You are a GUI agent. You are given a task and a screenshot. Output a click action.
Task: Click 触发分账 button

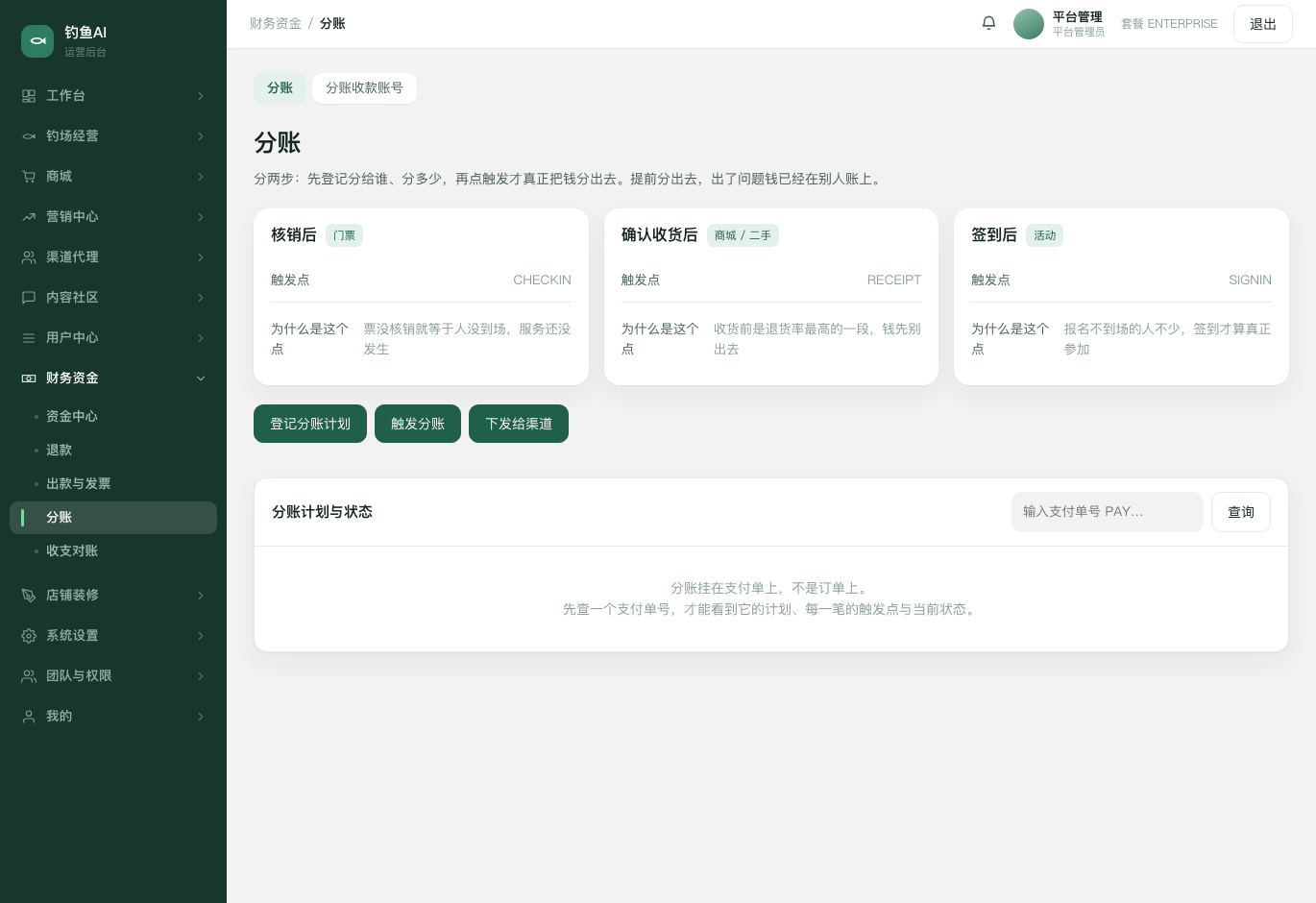point(418,424)
